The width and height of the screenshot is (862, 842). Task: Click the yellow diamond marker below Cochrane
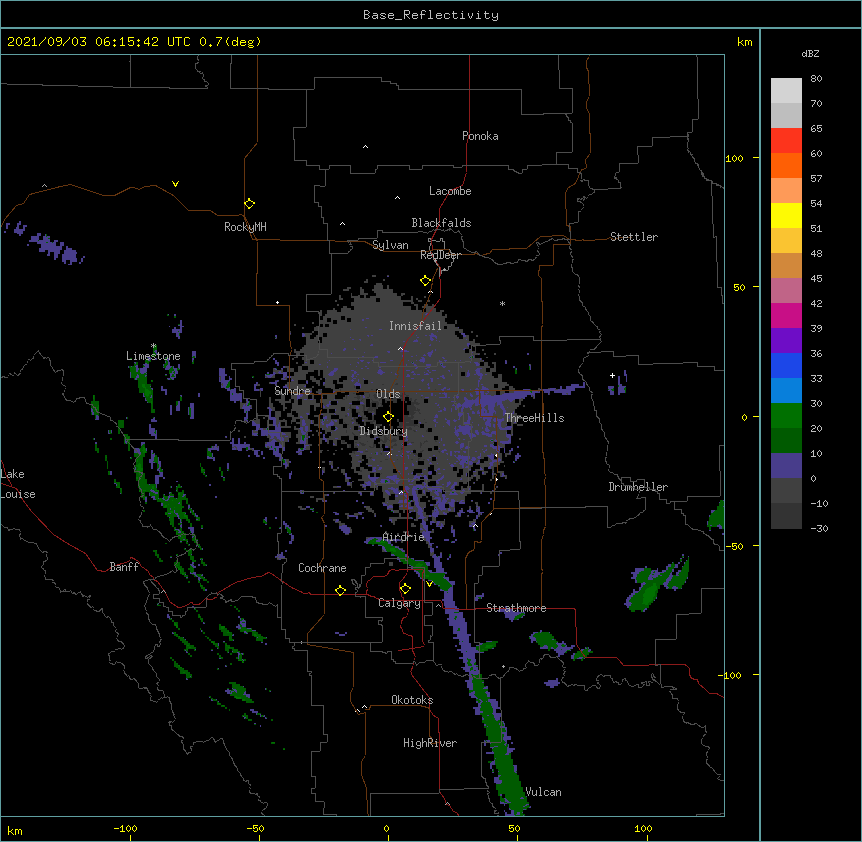coord(340,590)
